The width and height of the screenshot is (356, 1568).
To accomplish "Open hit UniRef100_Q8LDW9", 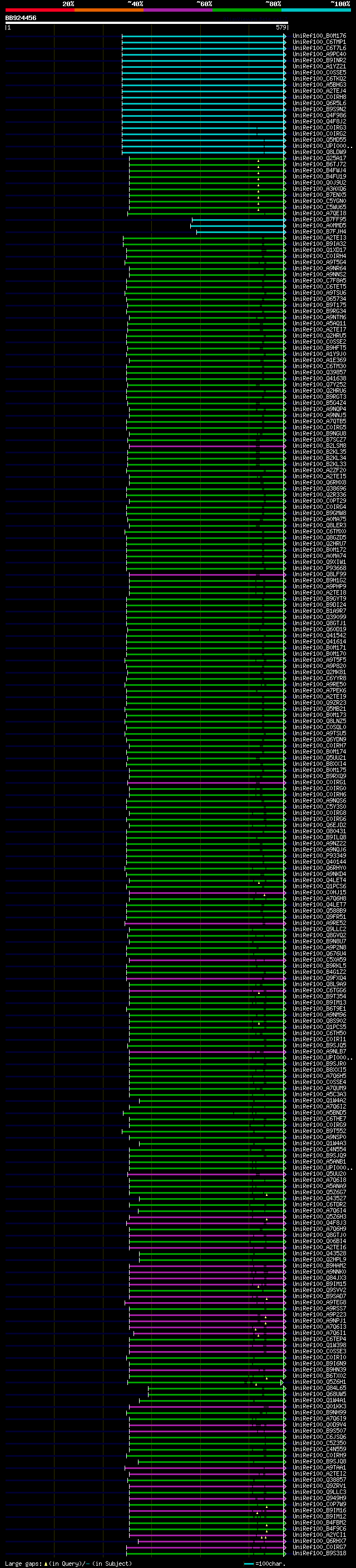I will pos(319,152).
